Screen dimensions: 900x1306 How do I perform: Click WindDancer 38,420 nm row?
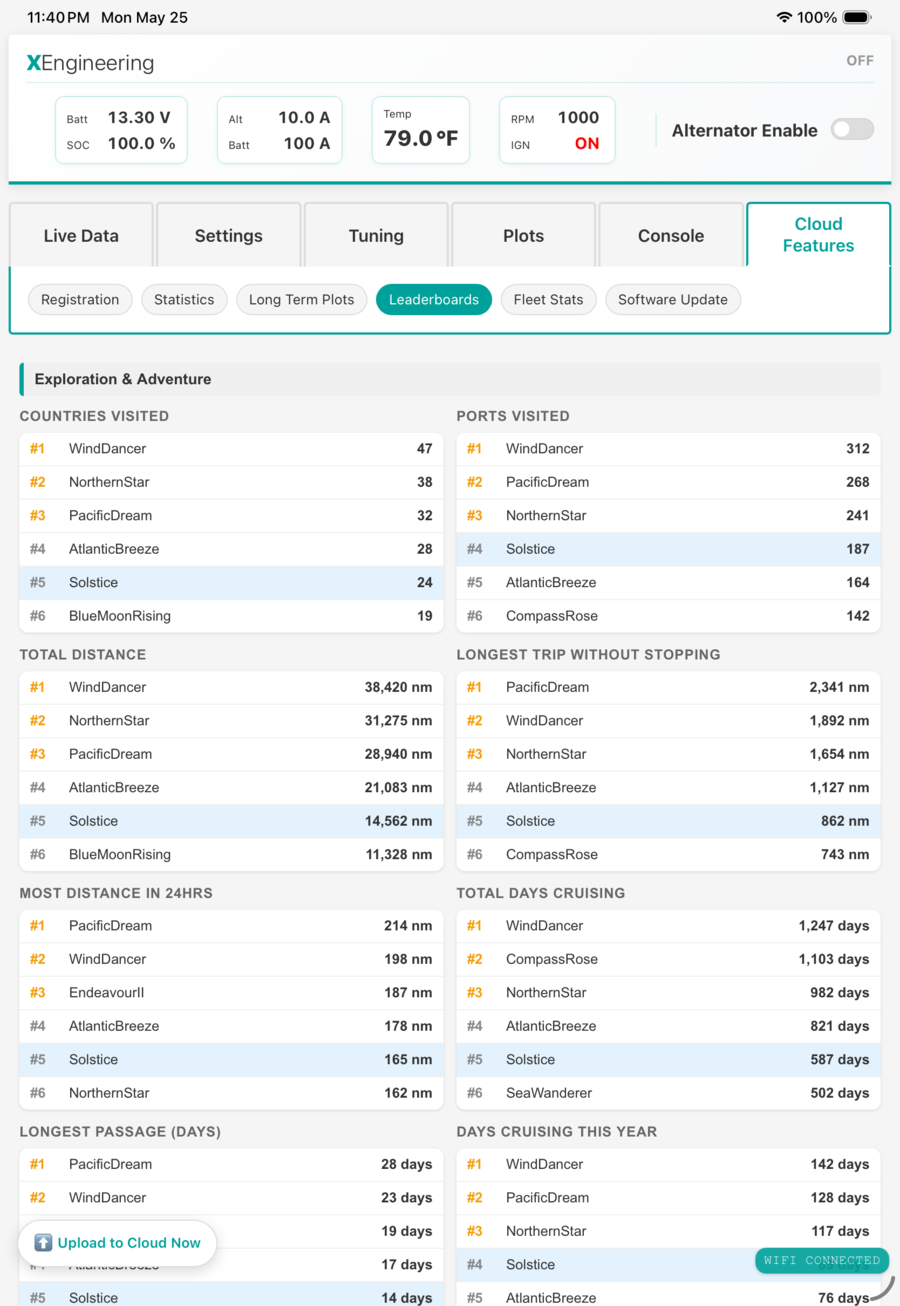tap(231, 687)
